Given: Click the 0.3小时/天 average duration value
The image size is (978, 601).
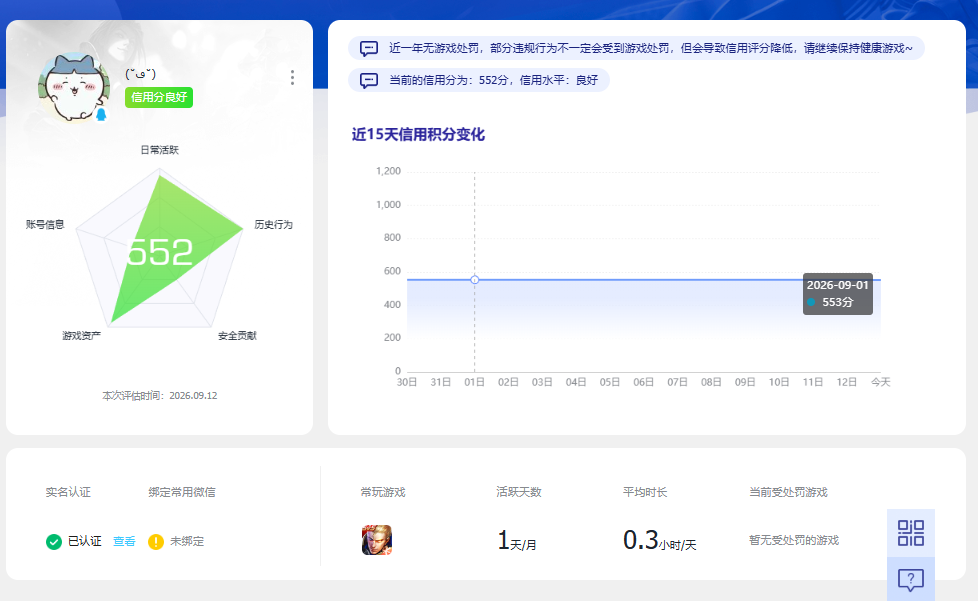Looking at the screenshot, I should [x=659, y=540].
